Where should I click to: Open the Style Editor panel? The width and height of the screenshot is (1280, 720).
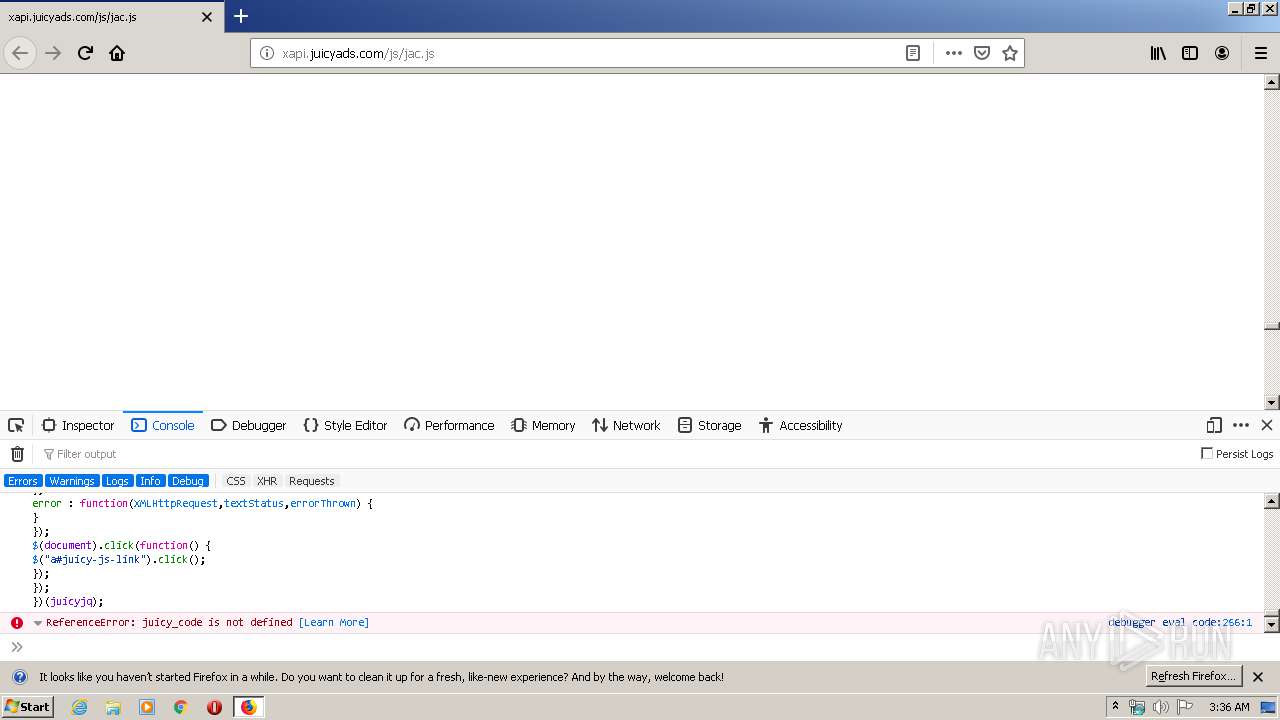click(345, 425)
